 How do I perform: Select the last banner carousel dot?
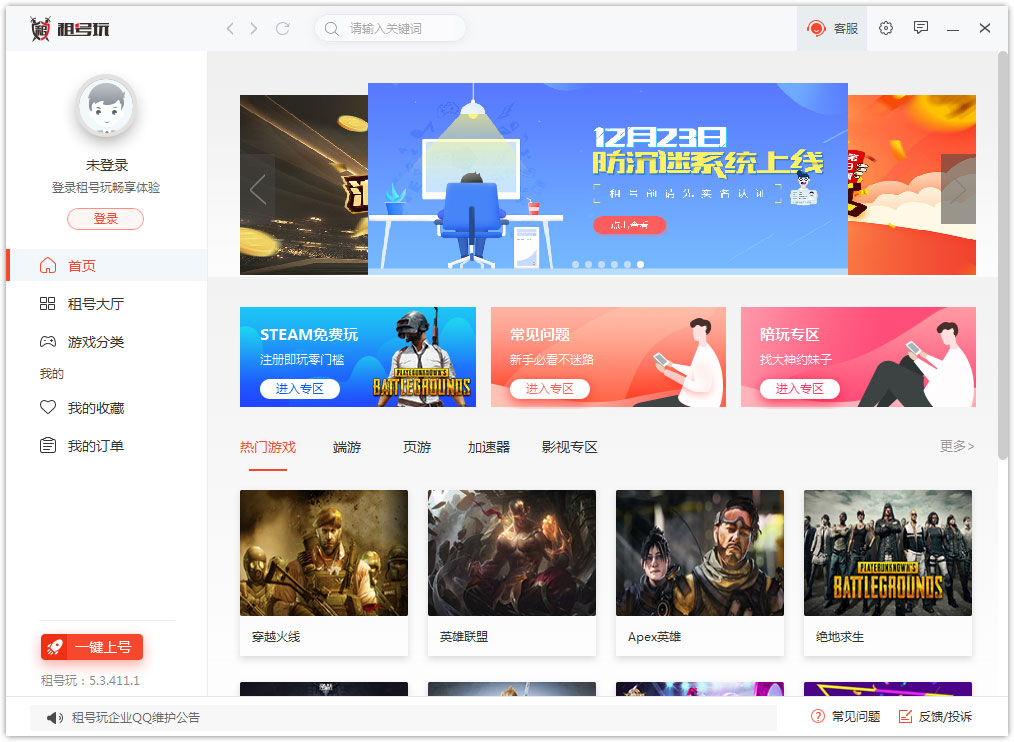tap(640, 265)
